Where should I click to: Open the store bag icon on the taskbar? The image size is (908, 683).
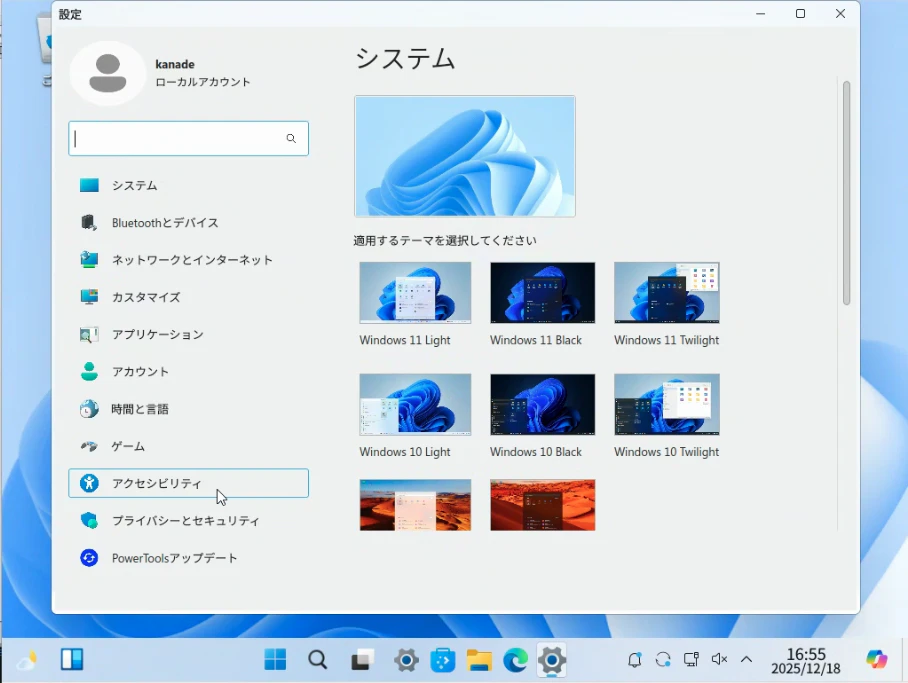tap(443, 660)
